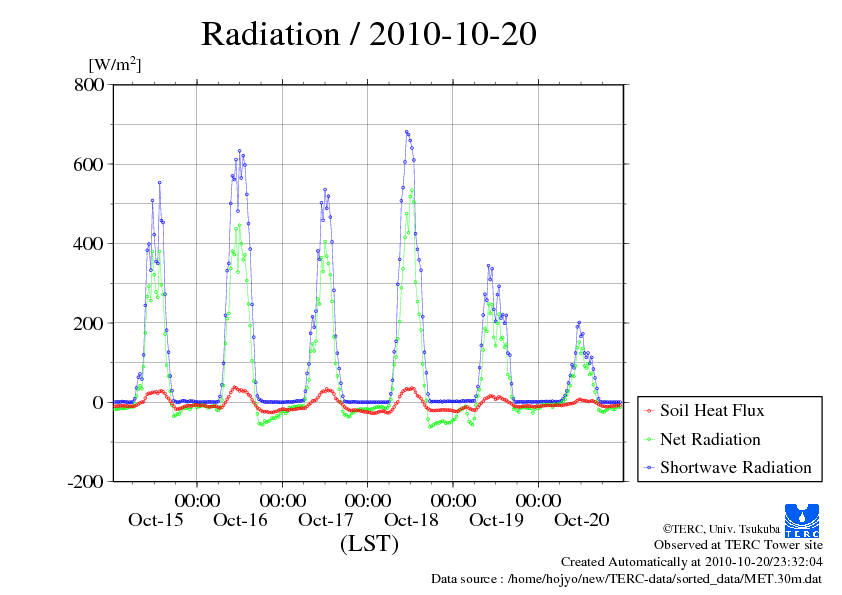Click the TERC logo icon
The height and width of the screenshot is (595, 842).
[802, 520]
